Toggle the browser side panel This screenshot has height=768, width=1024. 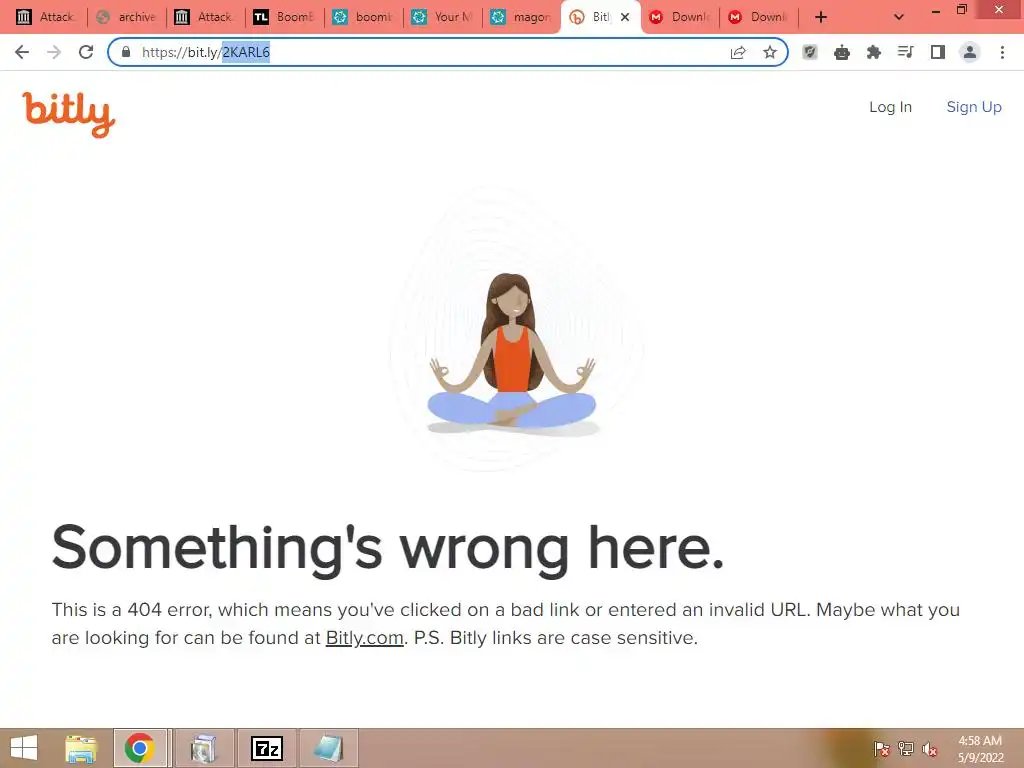coord(938,52)
